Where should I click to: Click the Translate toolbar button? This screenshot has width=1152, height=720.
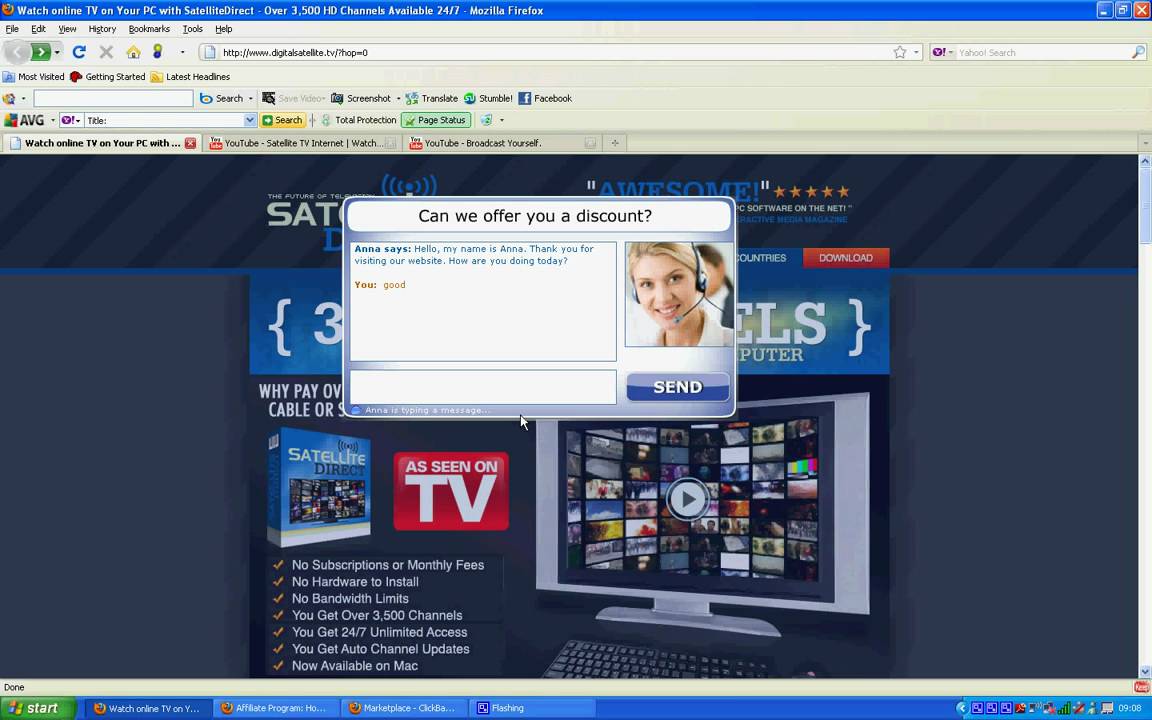tap(432, 98)
